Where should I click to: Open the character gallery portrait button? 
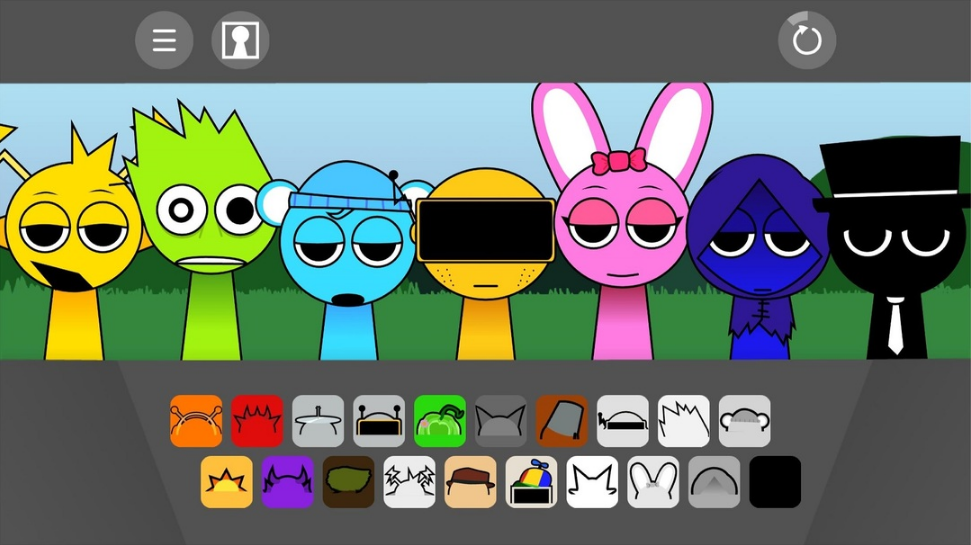click(240, 41)
